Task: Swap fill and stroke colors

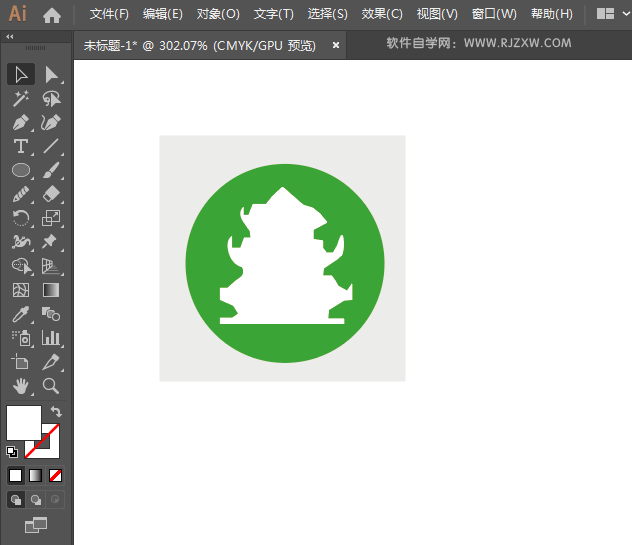Action: tap(57, 411)
